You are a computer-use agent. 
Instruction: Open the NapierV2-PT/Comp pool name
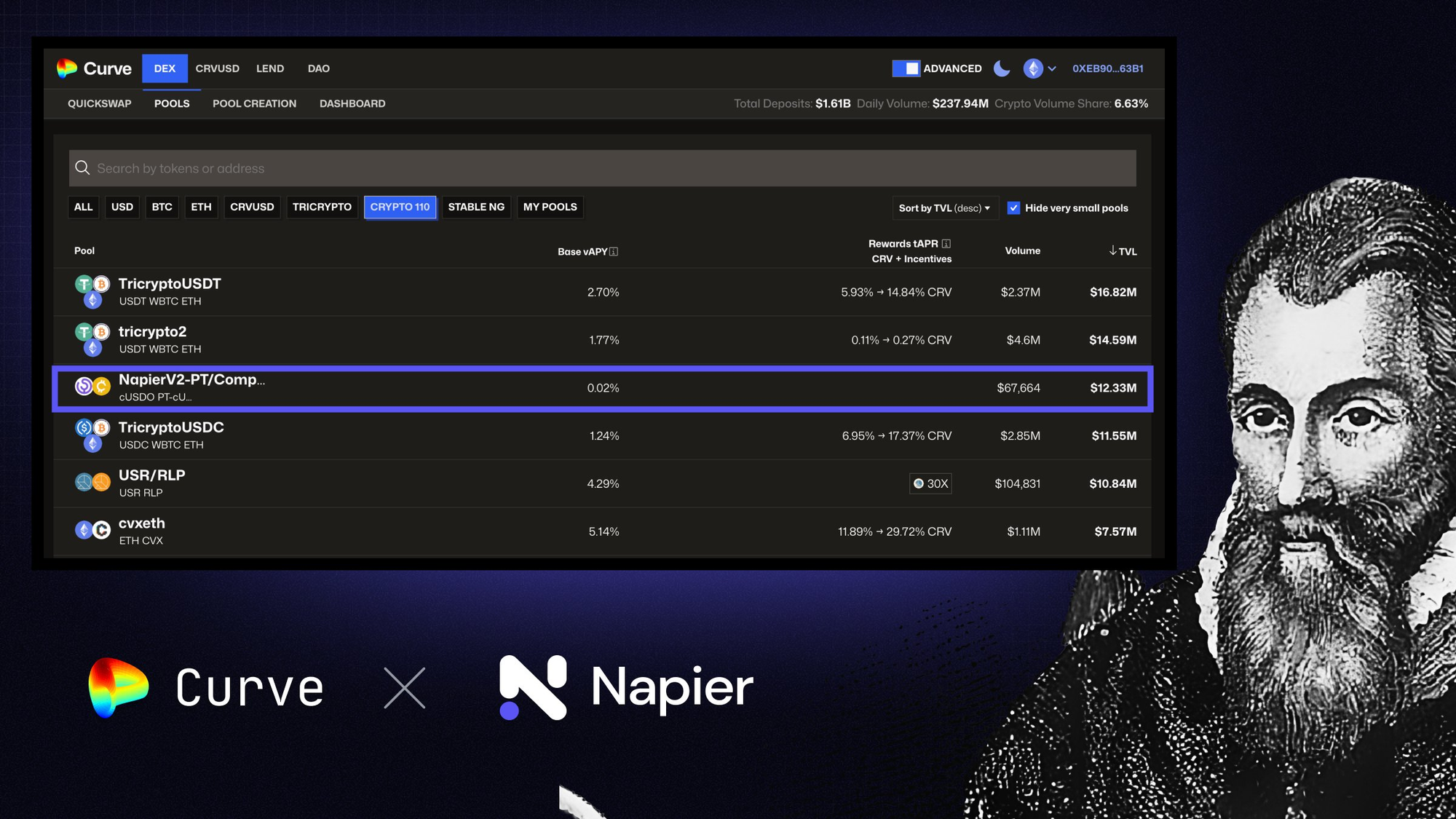click(191, 379)
